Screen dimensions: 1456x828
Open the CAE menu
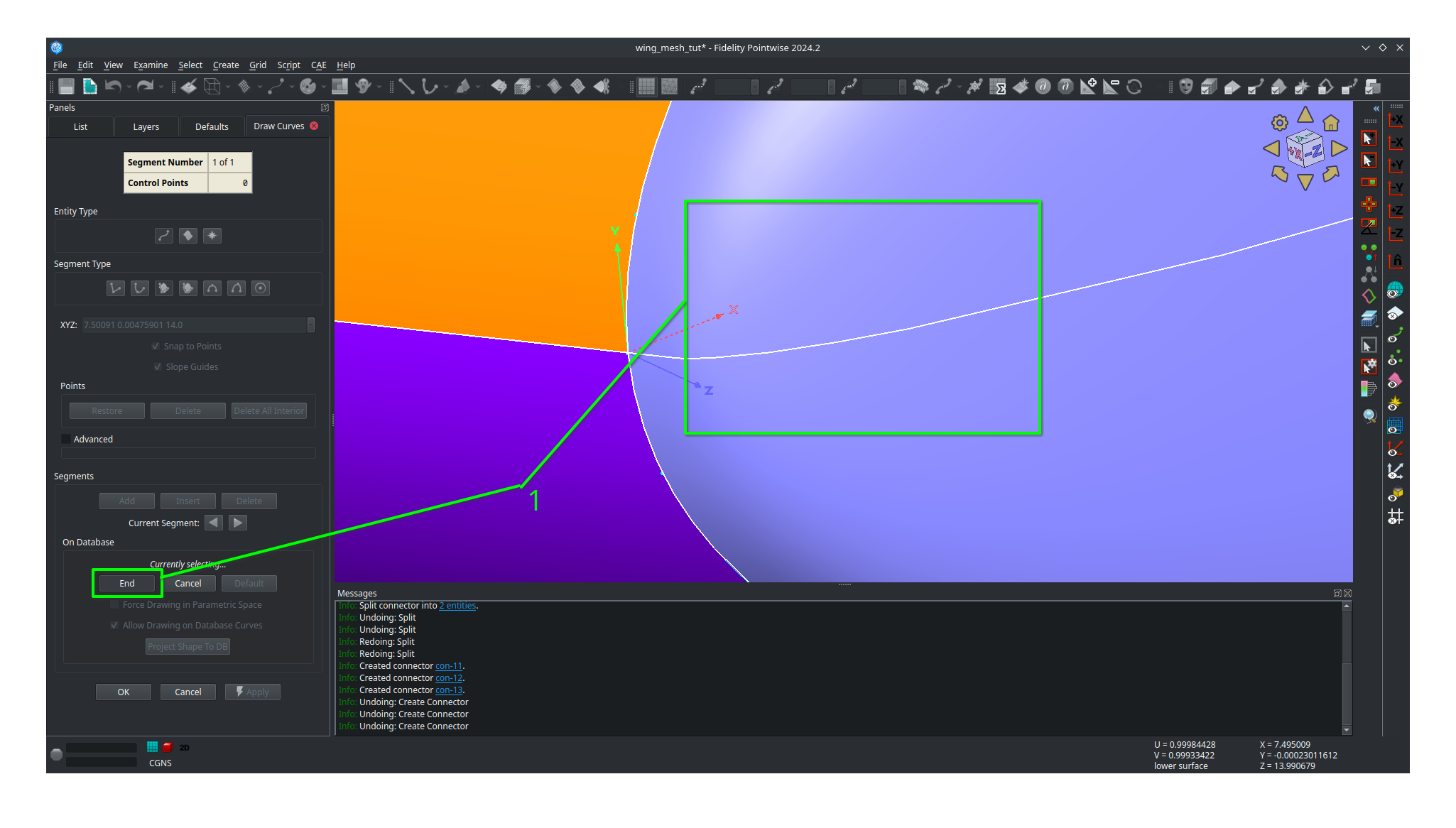[x=318, y=65]
